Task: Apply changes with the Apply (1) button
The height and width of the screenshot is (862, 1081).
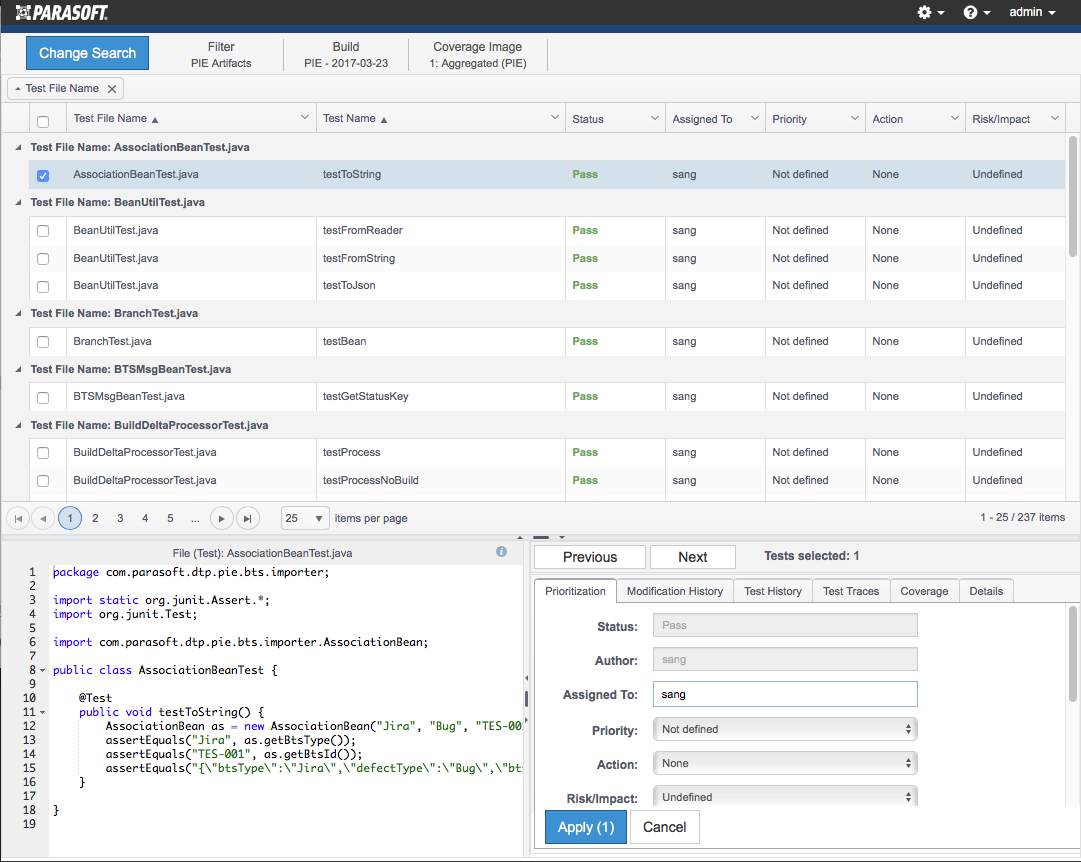Action: pyautogui.click(x=586, y=827)
